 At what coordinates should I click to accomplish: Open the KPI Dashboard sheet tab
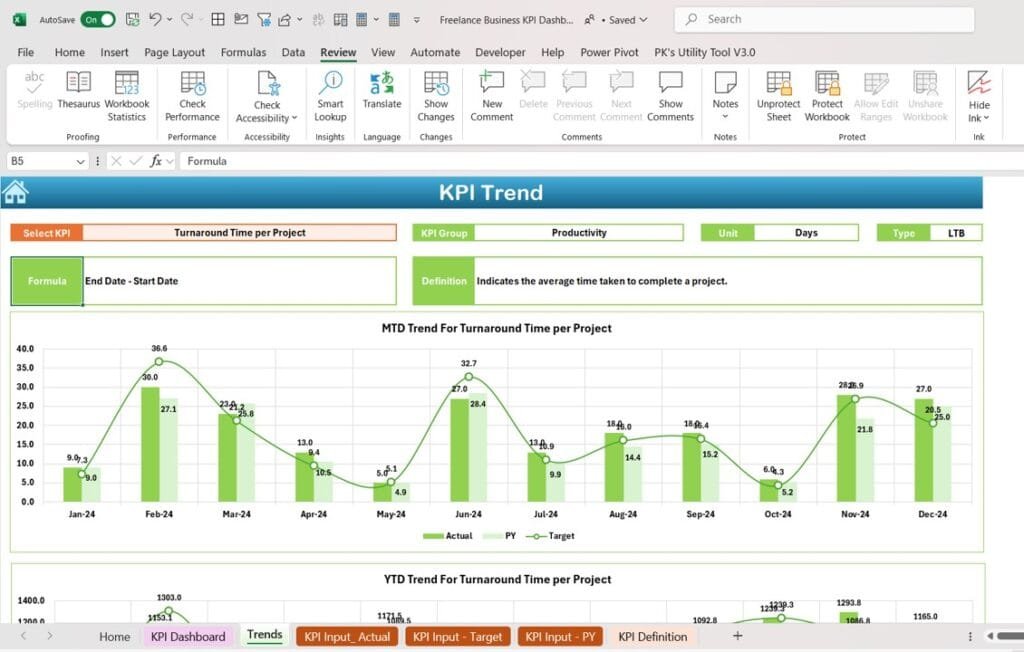tap(187, 636)
